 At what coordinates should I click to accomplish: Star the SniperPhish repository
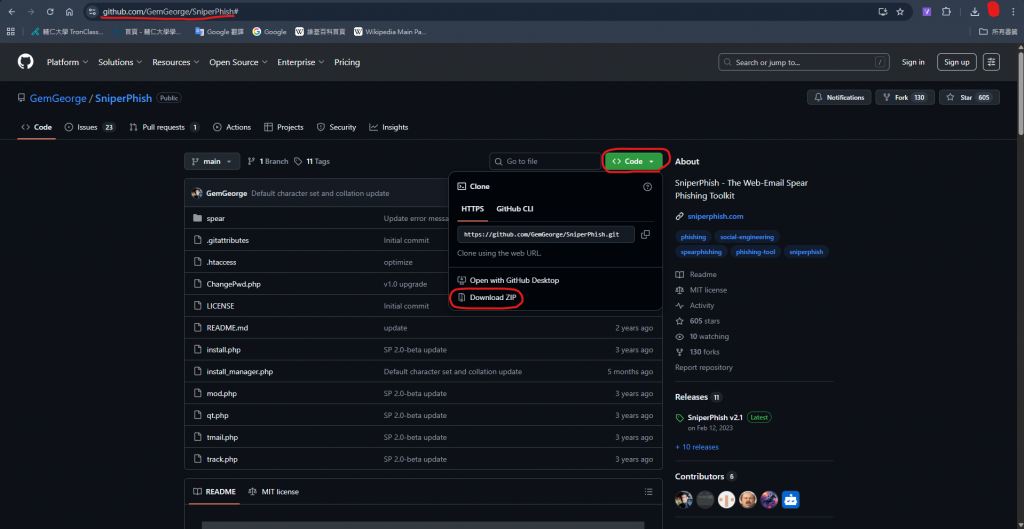click(x=968, y=97)
